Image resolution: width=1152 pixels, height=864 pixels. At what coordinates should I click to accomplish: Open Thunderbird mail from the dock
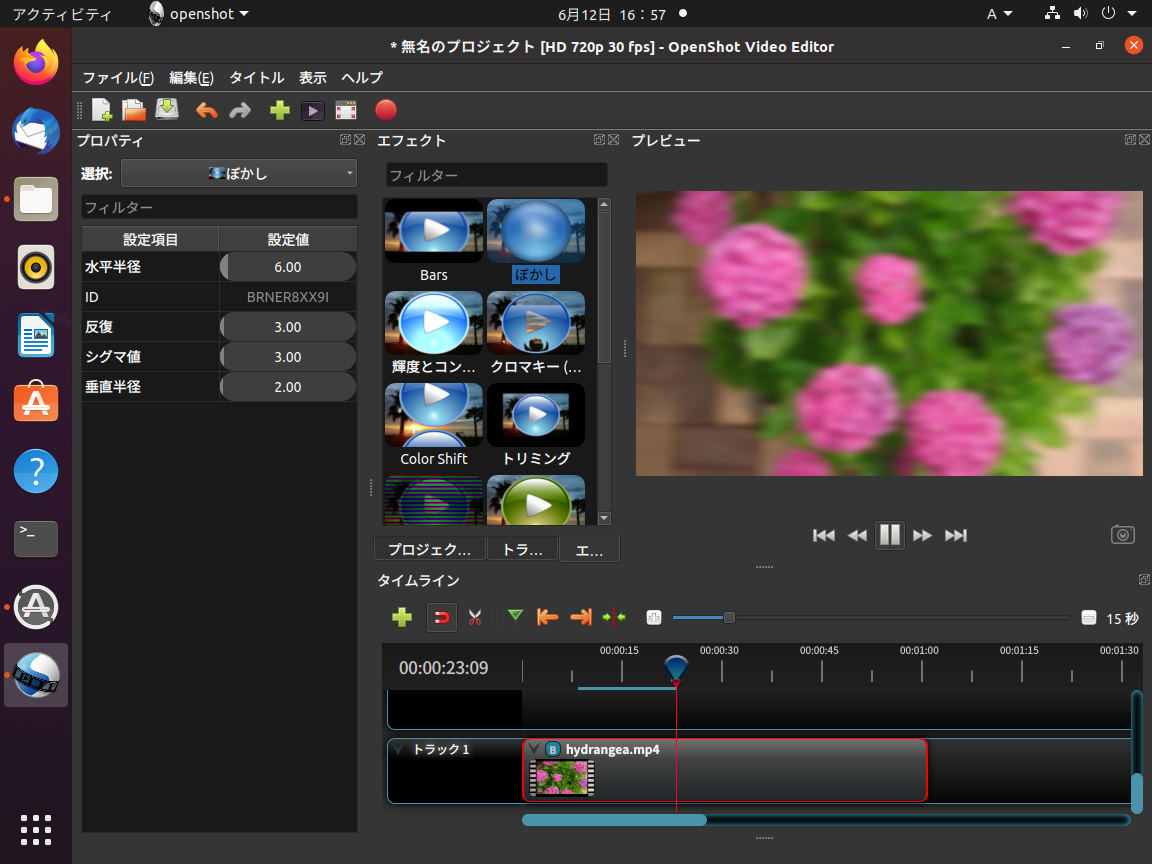coord(35,131)
